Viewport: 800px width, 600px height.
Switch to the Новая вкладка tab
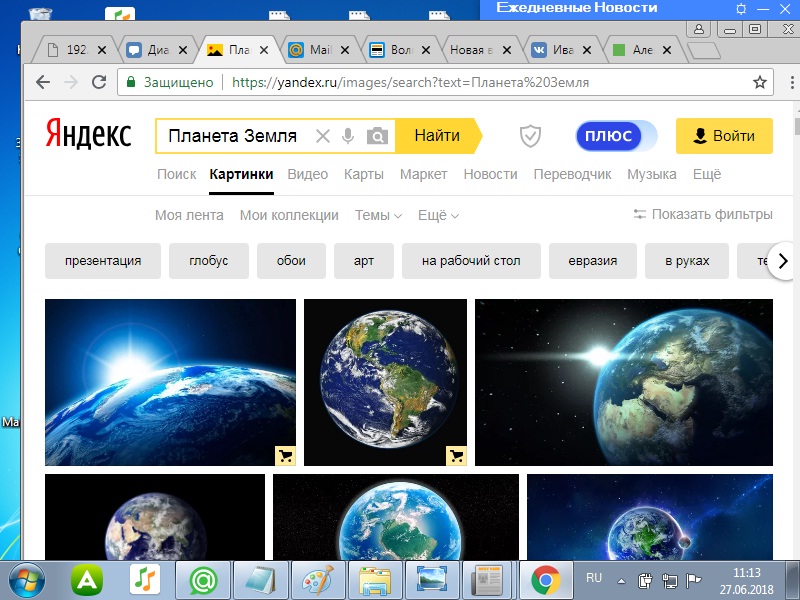tap(481, 50)
